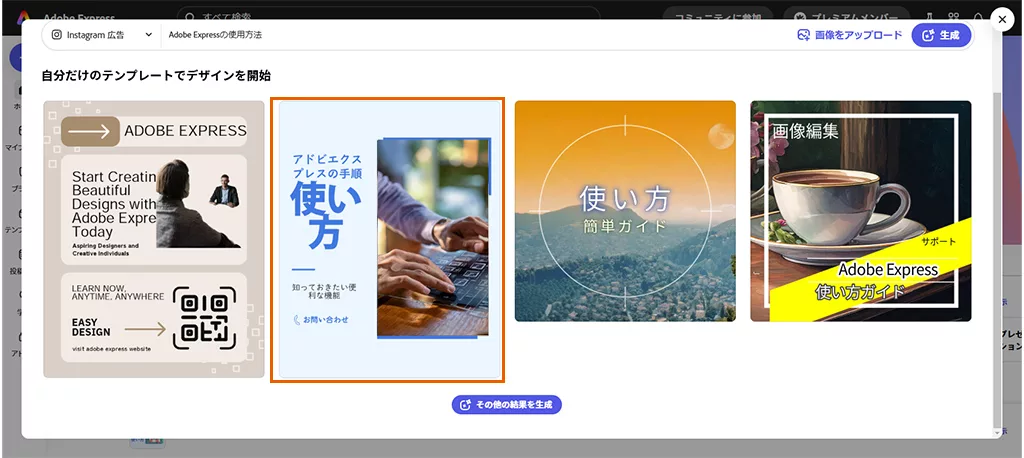This screenshot has height=458, width=1024.
Task: Click その他の結果を生成 to generate more results
Action: [507, 404]
